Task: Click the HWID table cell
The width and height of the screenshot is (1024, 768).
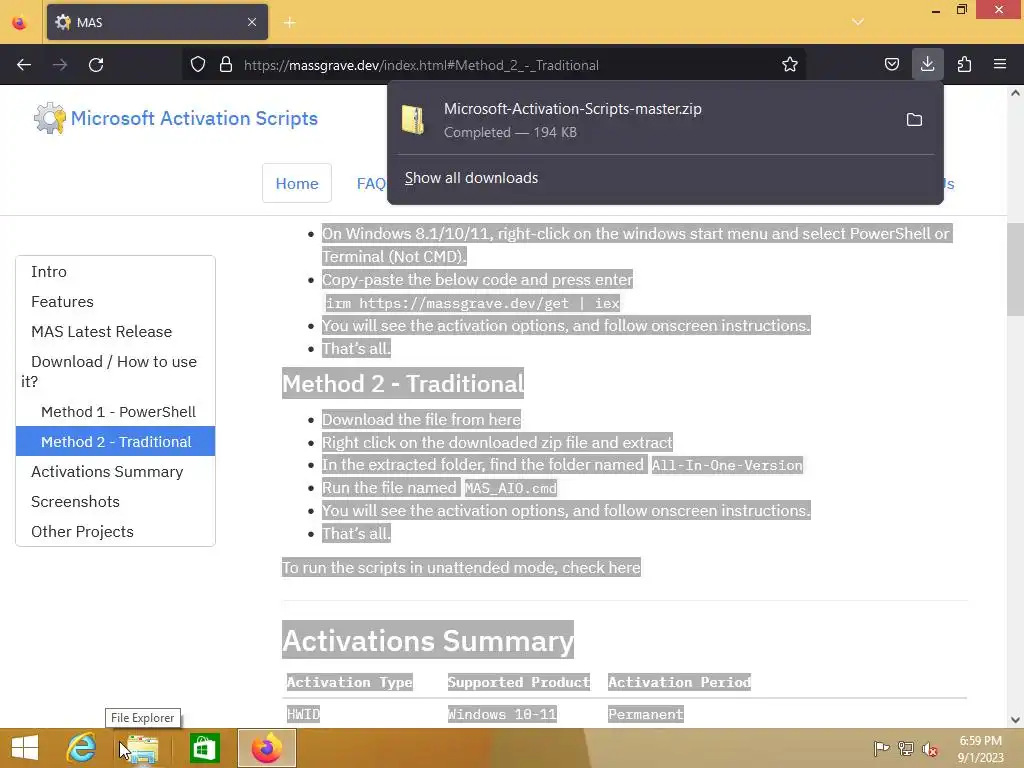Action: tap(303, 714)
